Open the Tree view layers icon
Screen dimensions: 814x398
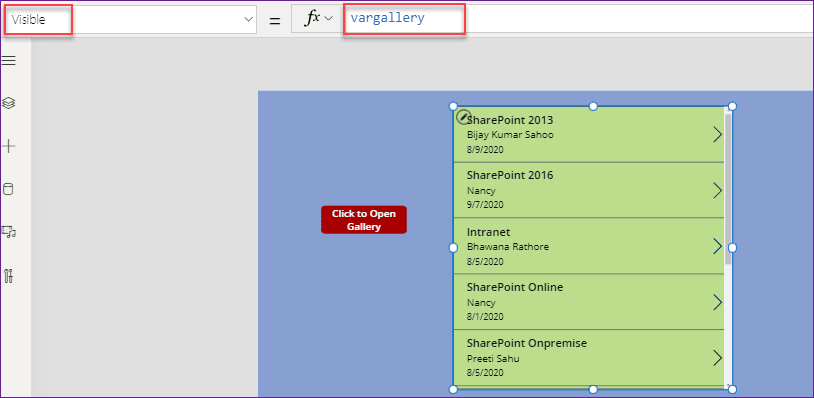[9, 103]
